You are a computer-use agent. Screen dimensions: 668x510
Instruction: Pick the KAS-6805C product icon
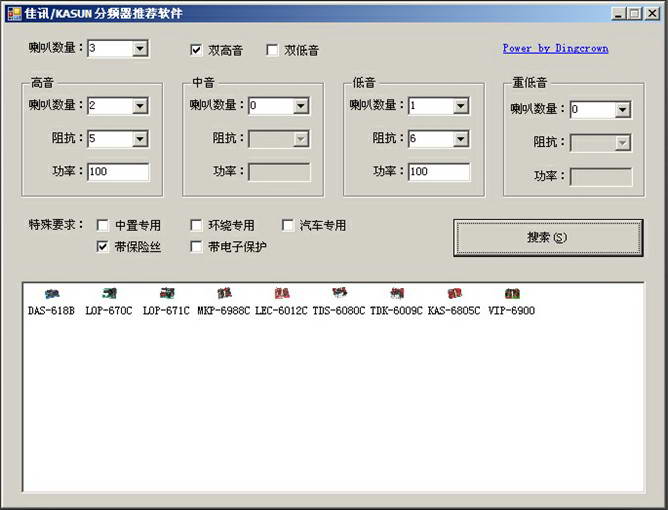tap(454, 294)
